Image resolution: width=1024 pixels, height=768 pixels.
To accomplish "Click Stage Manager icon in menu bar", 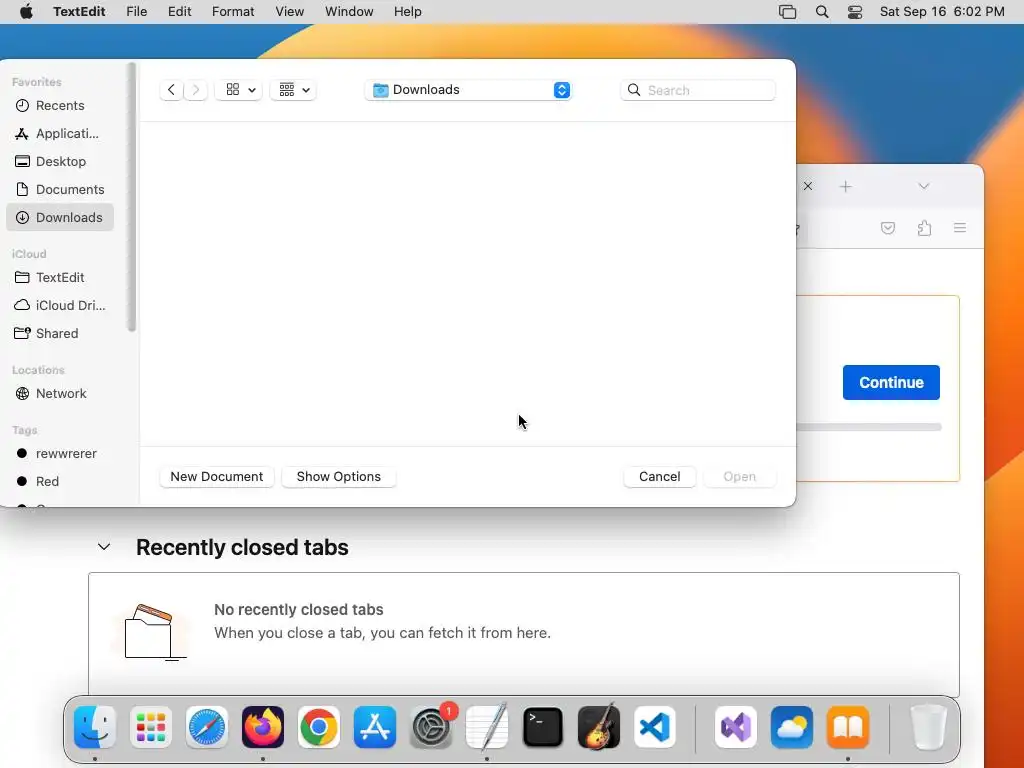I will [x=788, y=12].
